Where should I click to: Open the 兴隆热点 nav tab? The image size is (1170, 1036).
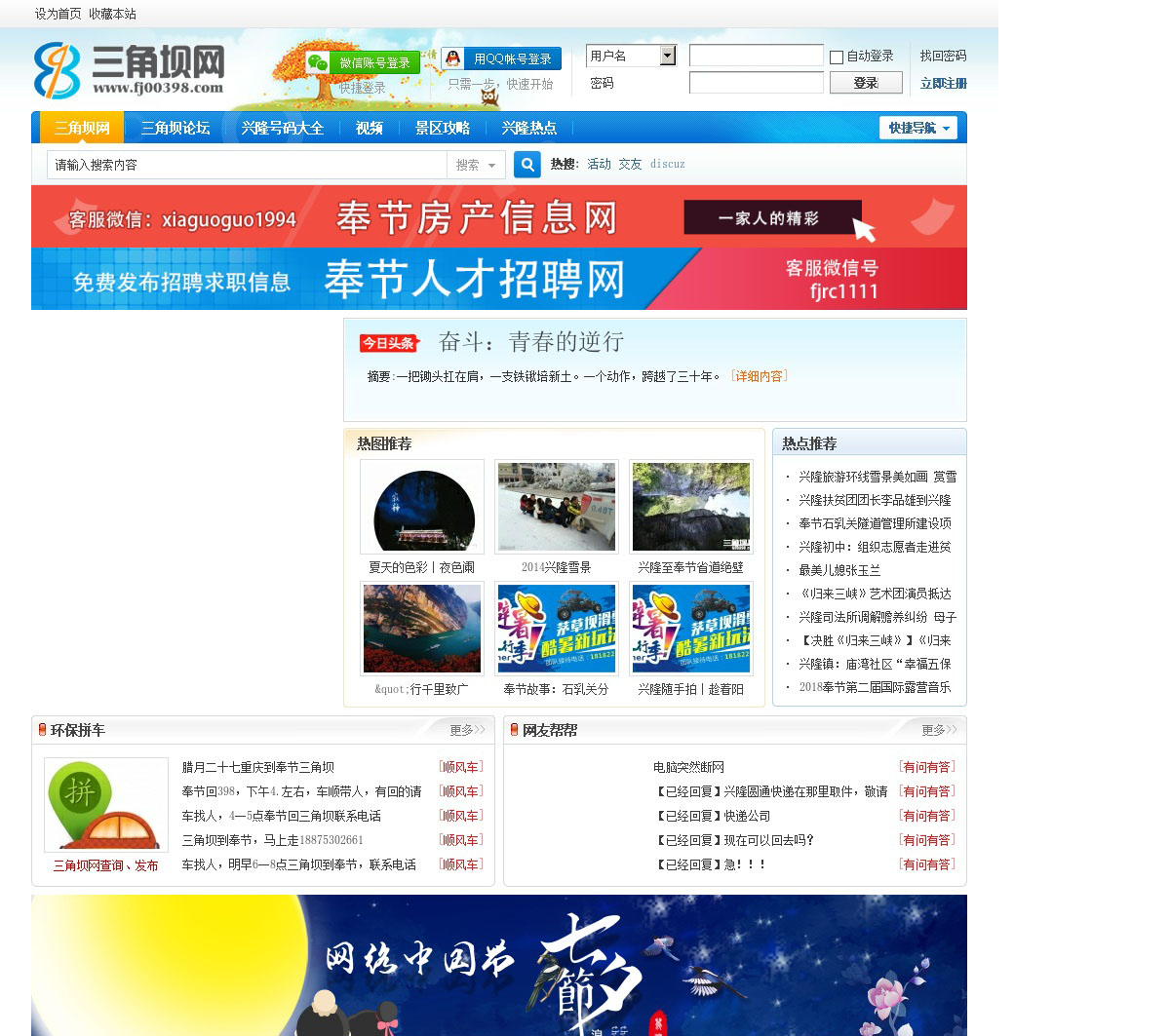(529, 128)
